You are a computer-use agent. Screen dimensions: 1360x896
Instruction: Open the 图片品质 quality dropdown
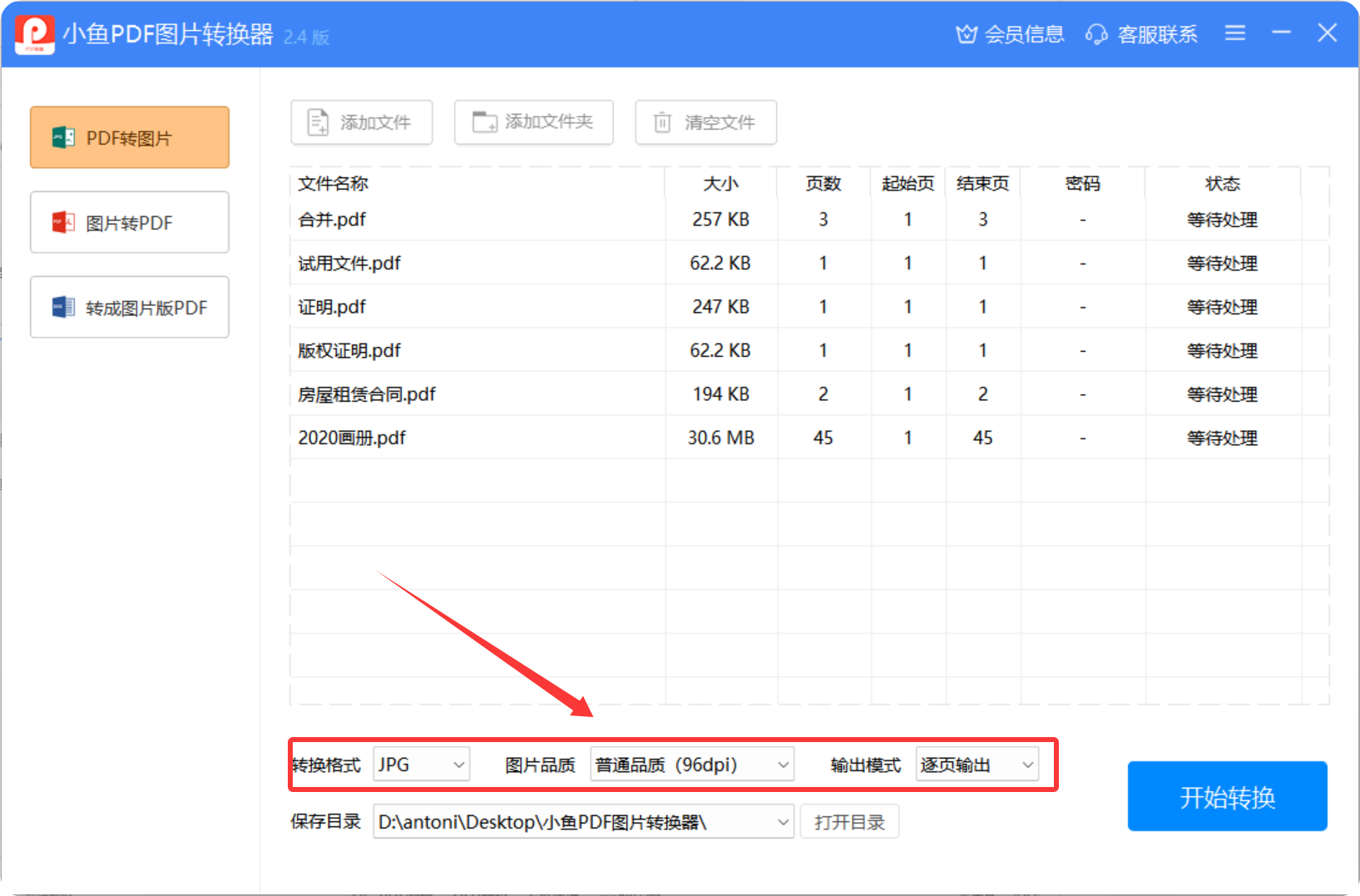point(692,764)
